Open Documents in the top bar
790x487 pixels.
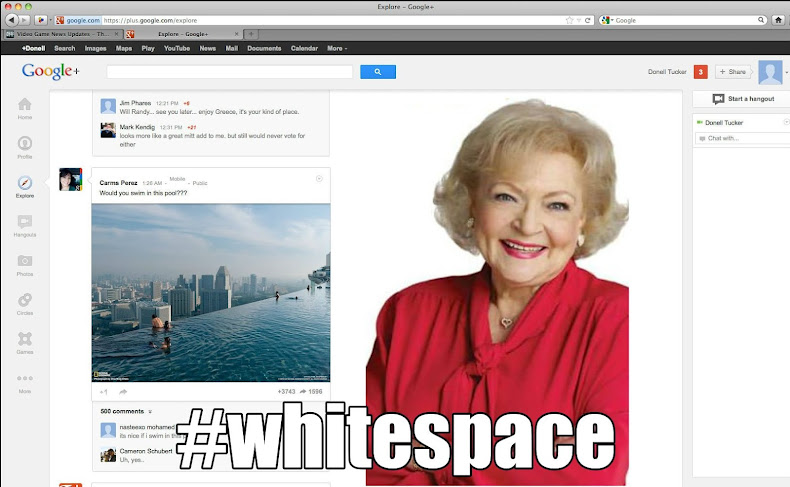[264, 48]
